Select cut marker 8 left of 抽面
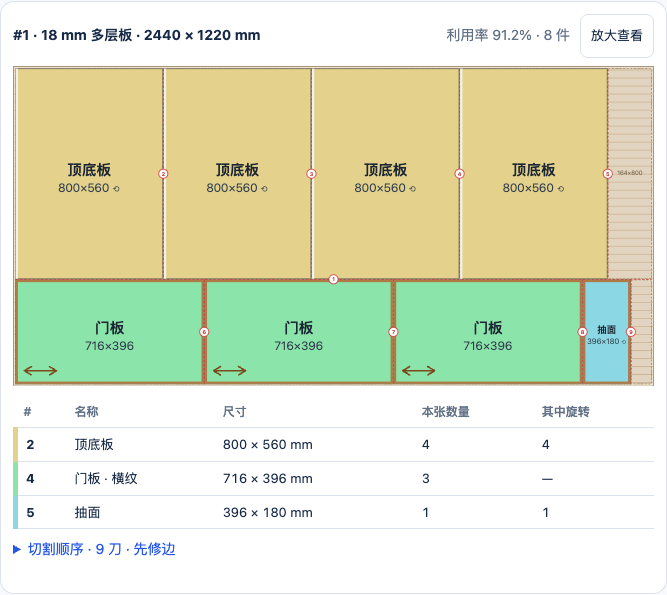This screenshot has width=667, height=595. (582, 332)
